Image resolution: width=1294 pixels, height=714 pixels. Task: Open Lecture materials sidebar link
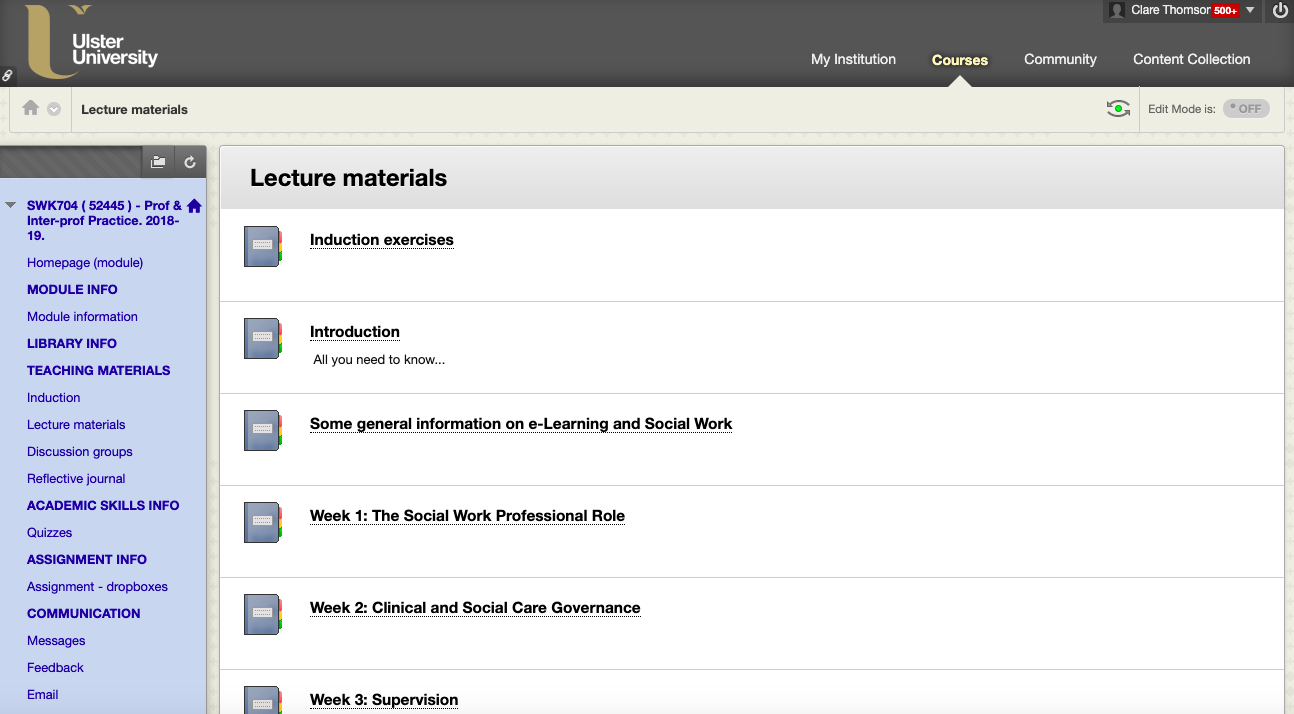(76, 424)
